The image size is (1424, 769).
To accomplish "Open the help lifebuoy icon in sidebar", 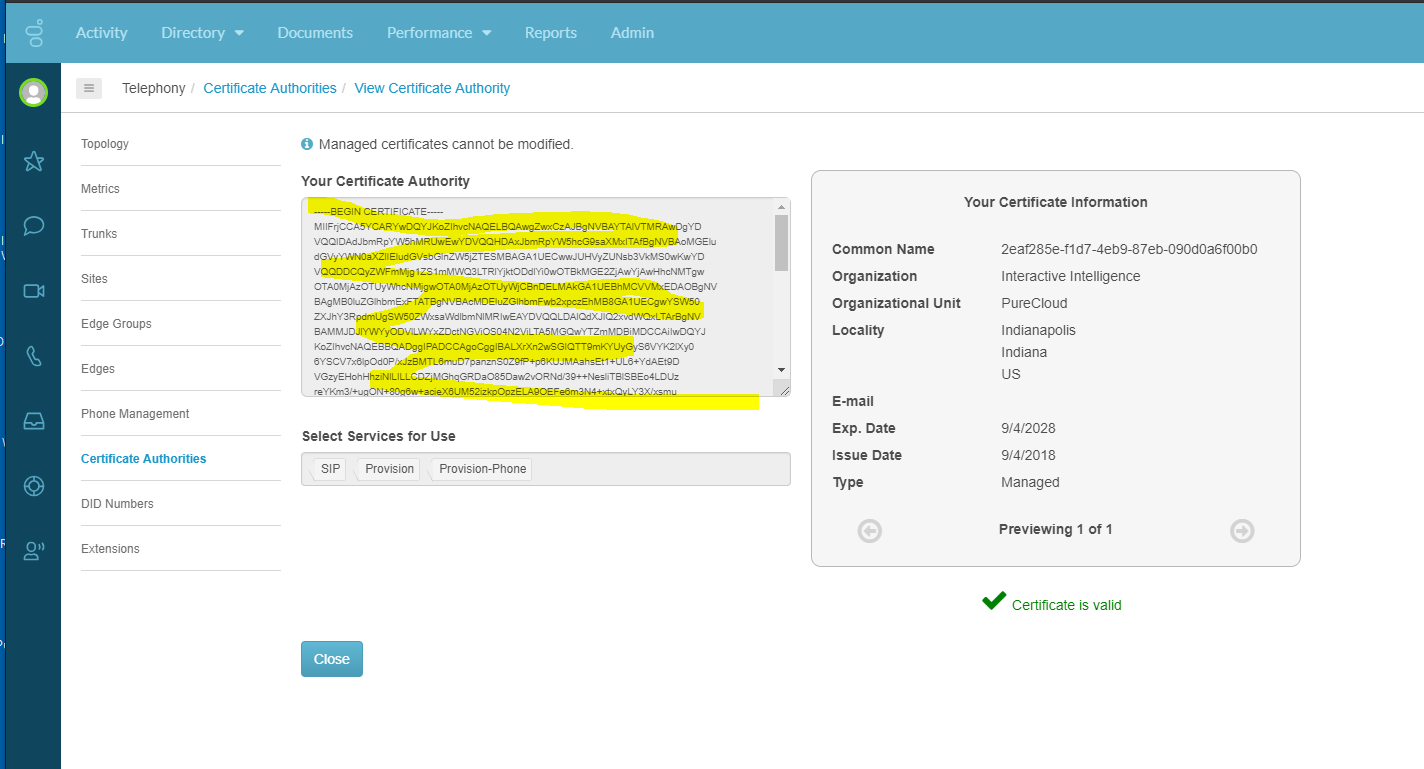I will pos(34,486).
